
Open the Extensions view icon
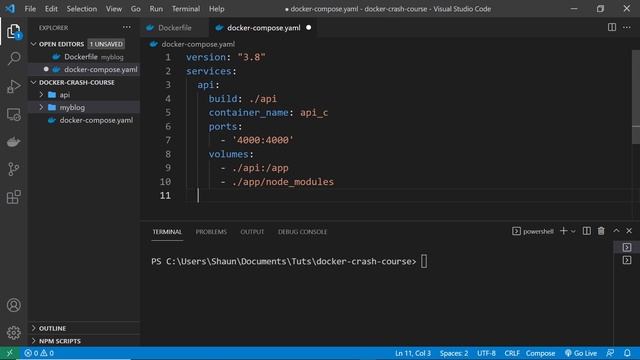(x=13, y=197)
